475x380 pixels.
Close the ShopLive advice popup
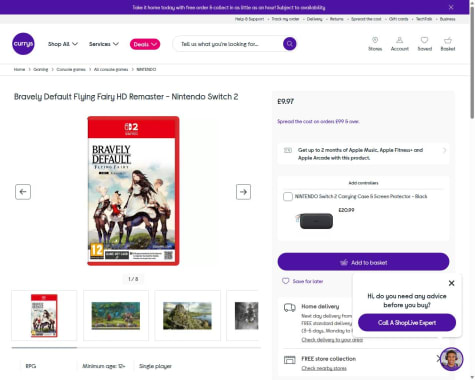point(451,283)
